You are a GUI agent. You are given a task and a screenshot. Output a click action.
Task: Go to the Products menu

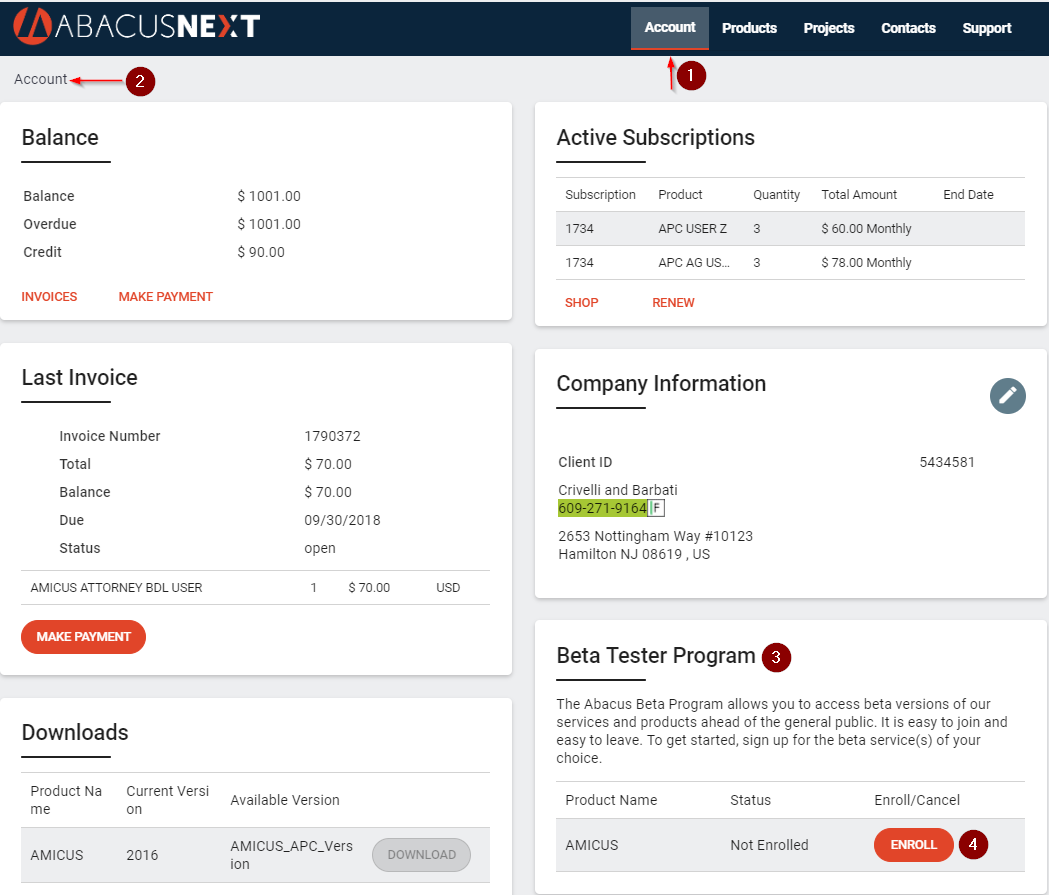[749, 28]
